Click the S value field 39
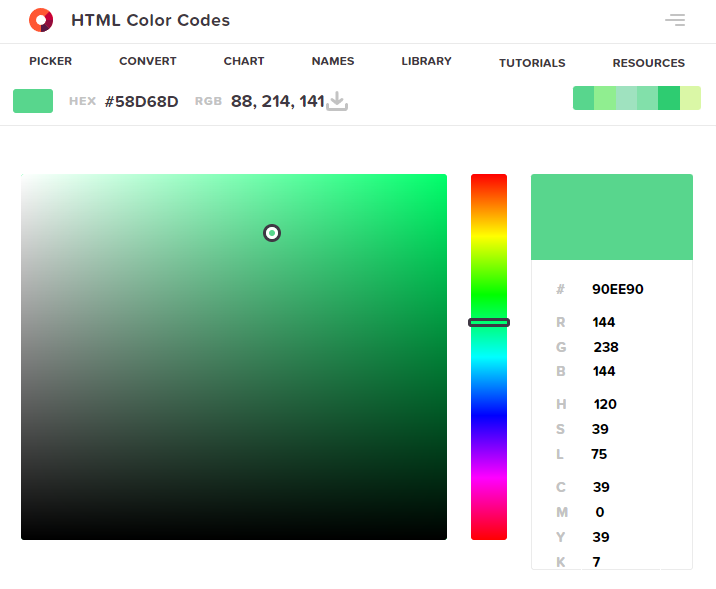 click(x=600, y=429)
